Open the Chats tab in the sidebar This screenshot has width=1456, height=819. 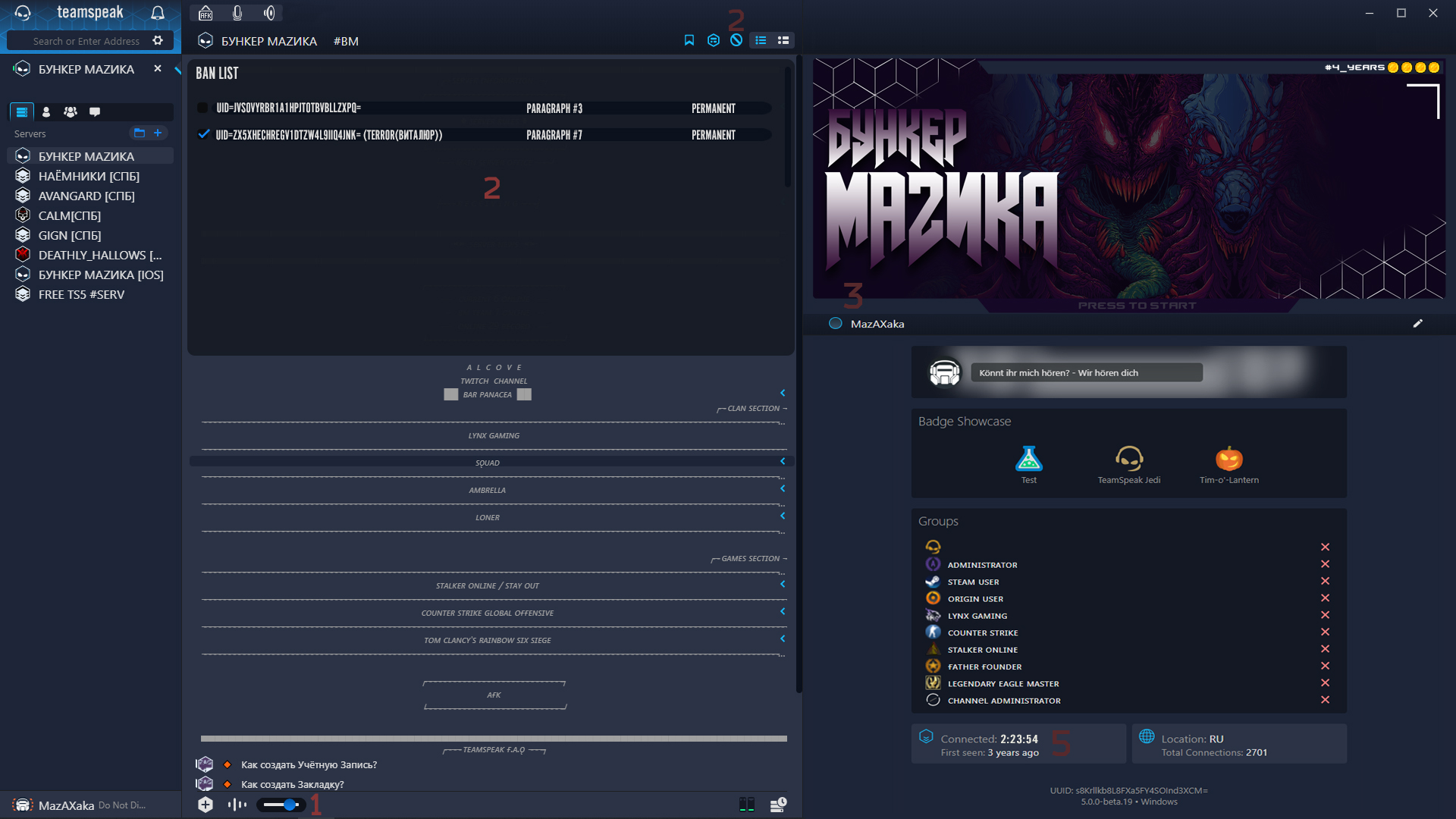pos(95,111)
